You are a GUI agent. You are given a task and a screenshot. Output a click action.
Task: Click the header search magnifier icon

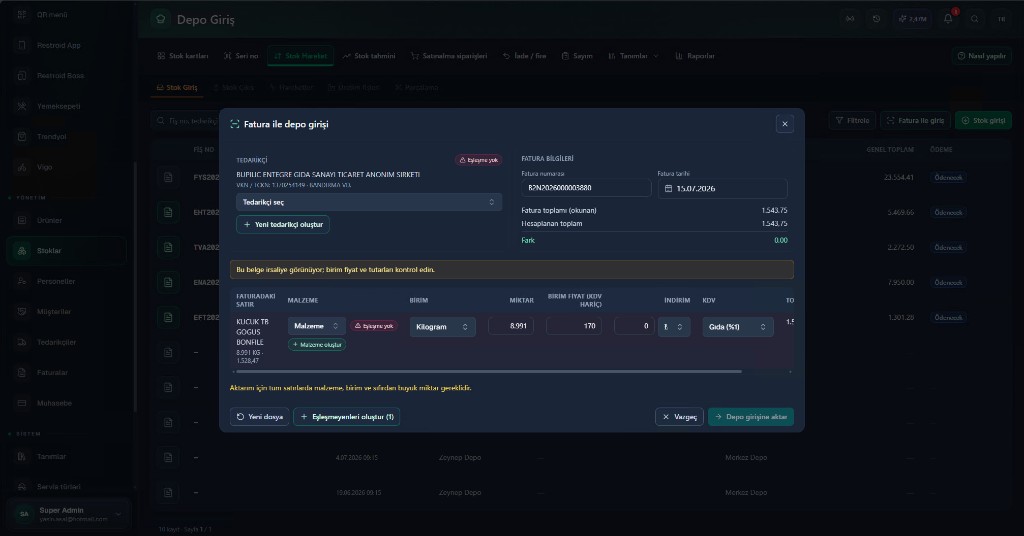[974, 19]
